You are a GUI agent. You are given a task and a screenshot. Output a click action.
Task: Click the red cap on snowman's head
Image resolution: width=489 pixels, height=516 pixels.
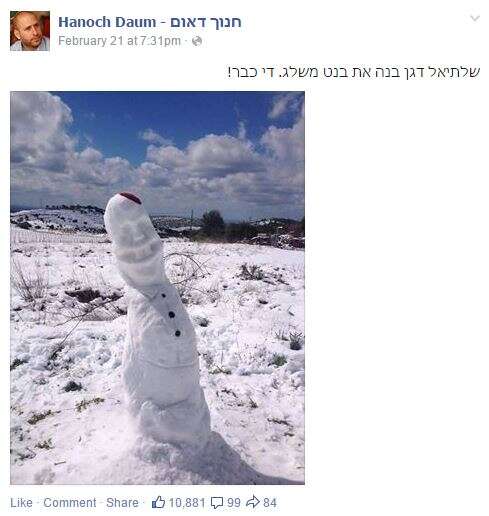tap(131, 197)
